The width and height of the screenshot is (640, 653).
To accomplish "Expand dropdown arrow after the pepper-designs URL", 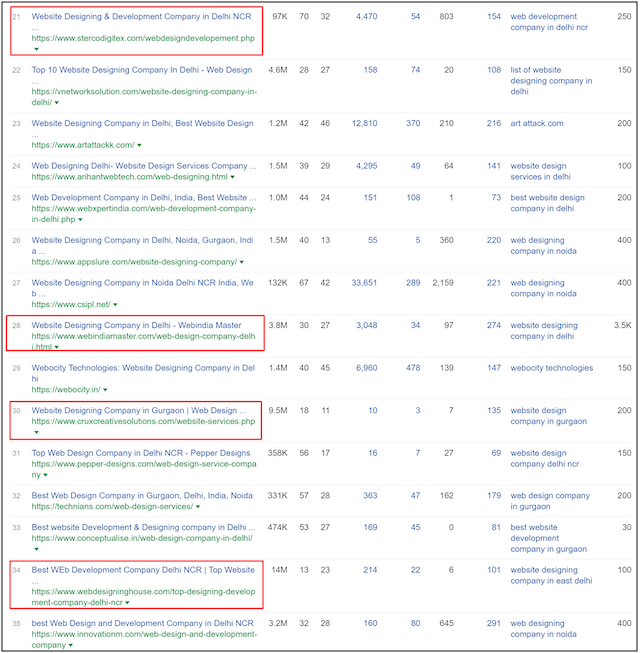I will pyautogui.click(x=45, y=475).
